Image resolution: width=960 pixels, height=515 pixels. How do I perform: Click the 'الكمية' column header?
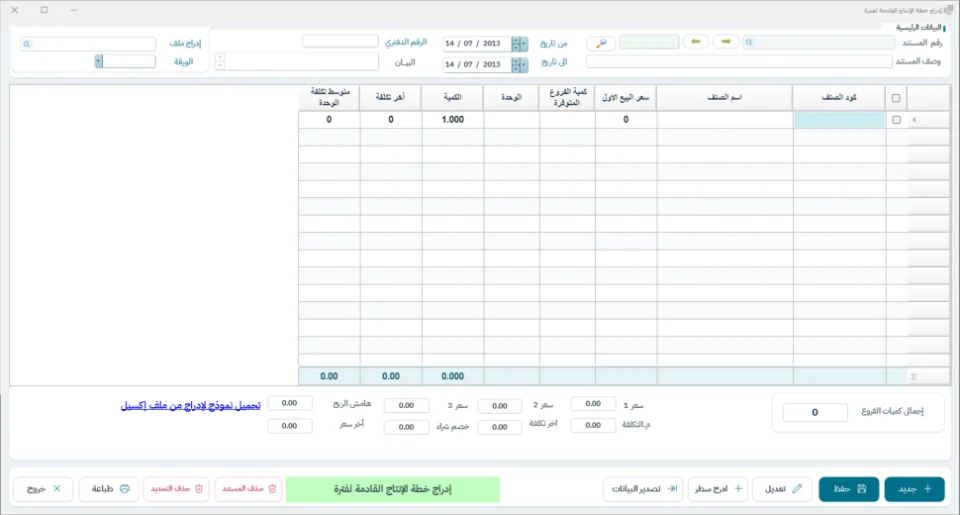452,98
